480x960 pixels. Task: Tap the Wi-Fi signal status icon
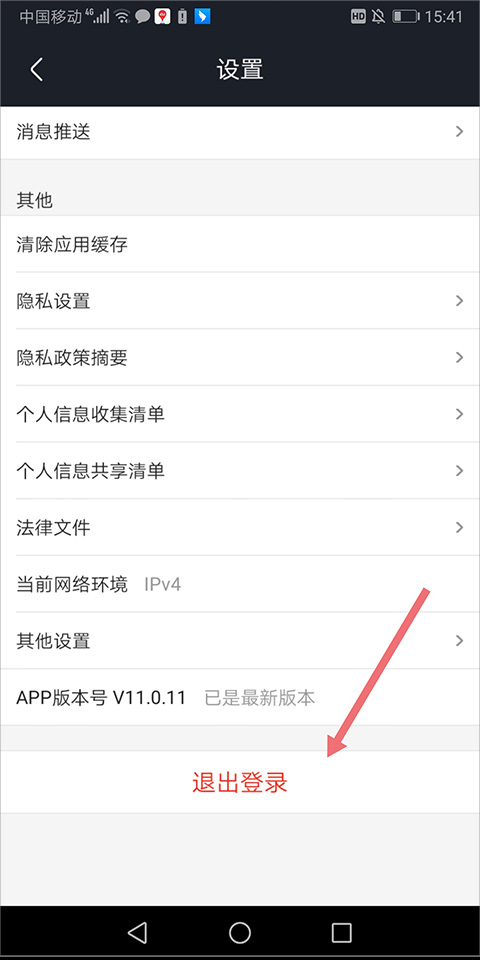coord(122,17)
